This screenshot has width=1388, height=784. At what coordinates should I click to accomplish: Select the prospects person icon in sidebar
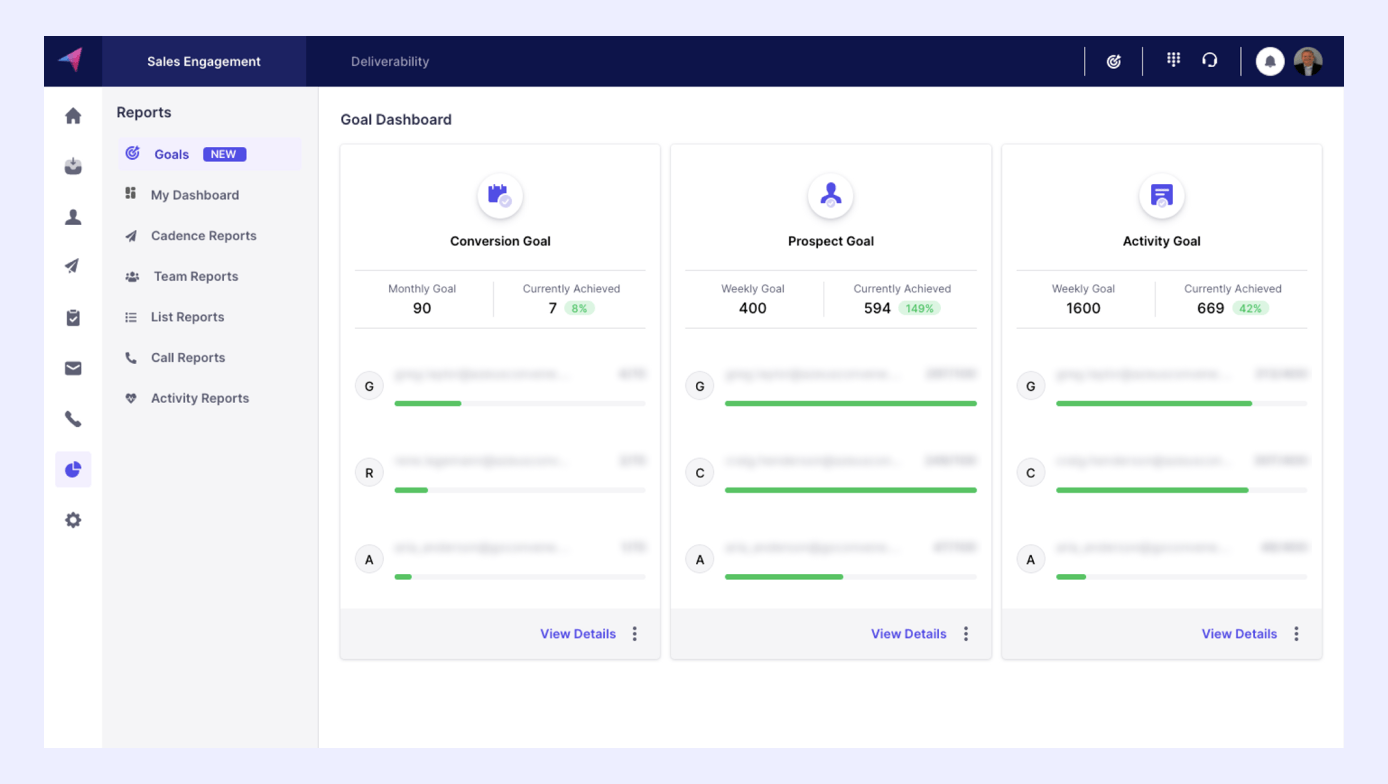pos(73,217)
